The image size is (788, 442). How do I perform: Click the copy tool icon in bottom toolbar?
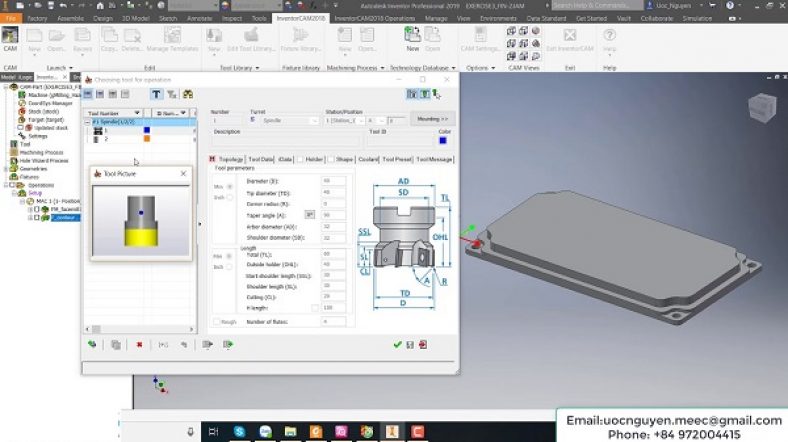click(x=116, y=344)
